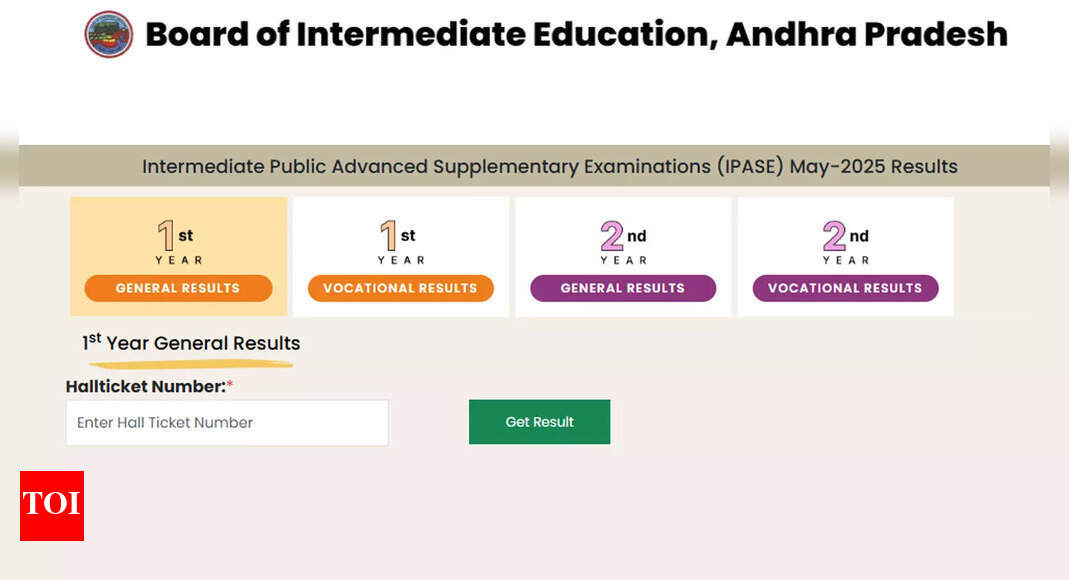Click the pink 2nd Year numeral above General Results
The image size is (1069, 580).
click(612, 237)
